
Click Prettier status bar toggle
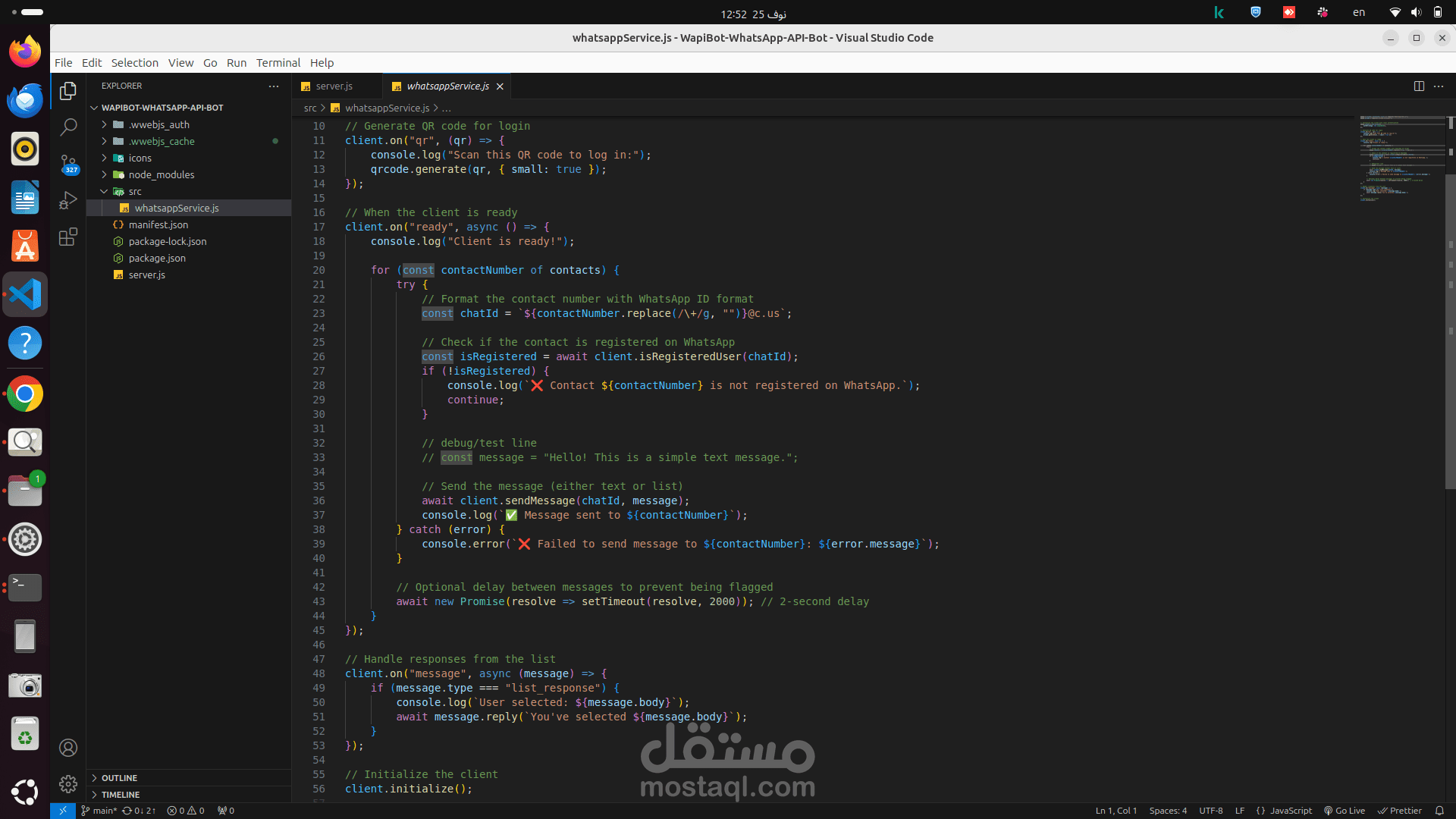tap(1400, 811)
